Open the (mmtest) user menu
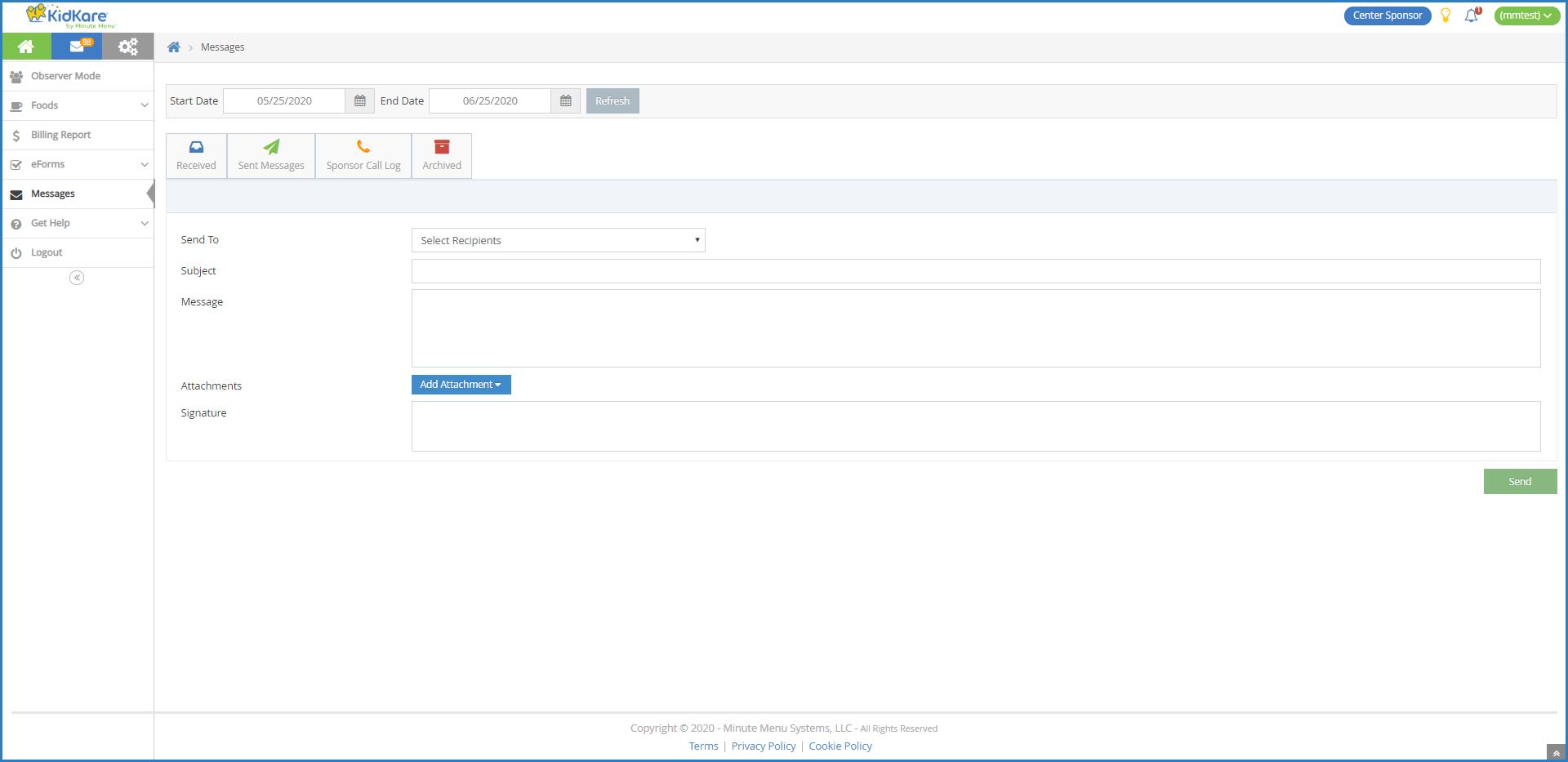1568x762 pixels. (x=1526, y=16)
